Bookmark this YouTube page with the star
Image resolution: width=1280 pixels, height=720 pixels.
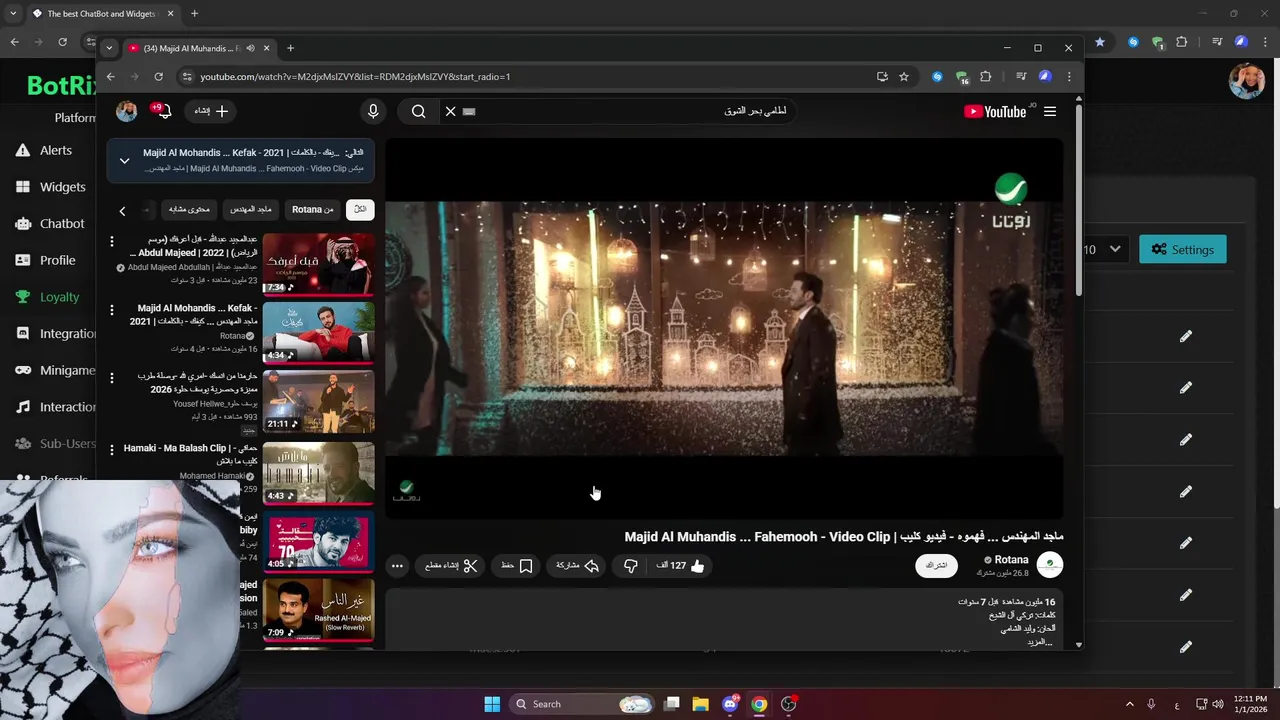(x=904, y=76)
